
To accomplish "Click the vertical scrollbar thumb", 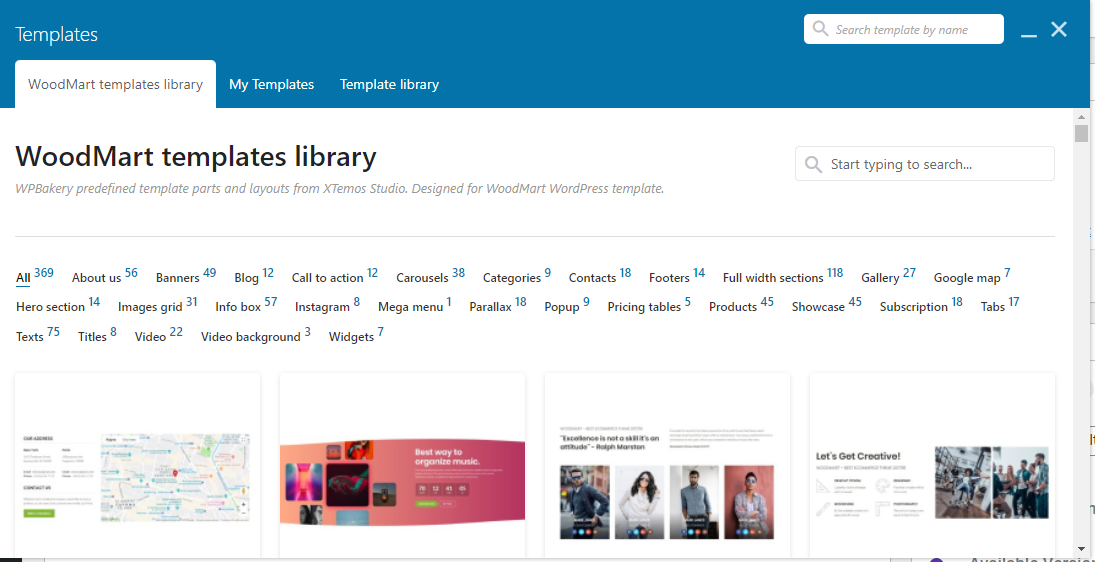I will [x=1082, y=133].
